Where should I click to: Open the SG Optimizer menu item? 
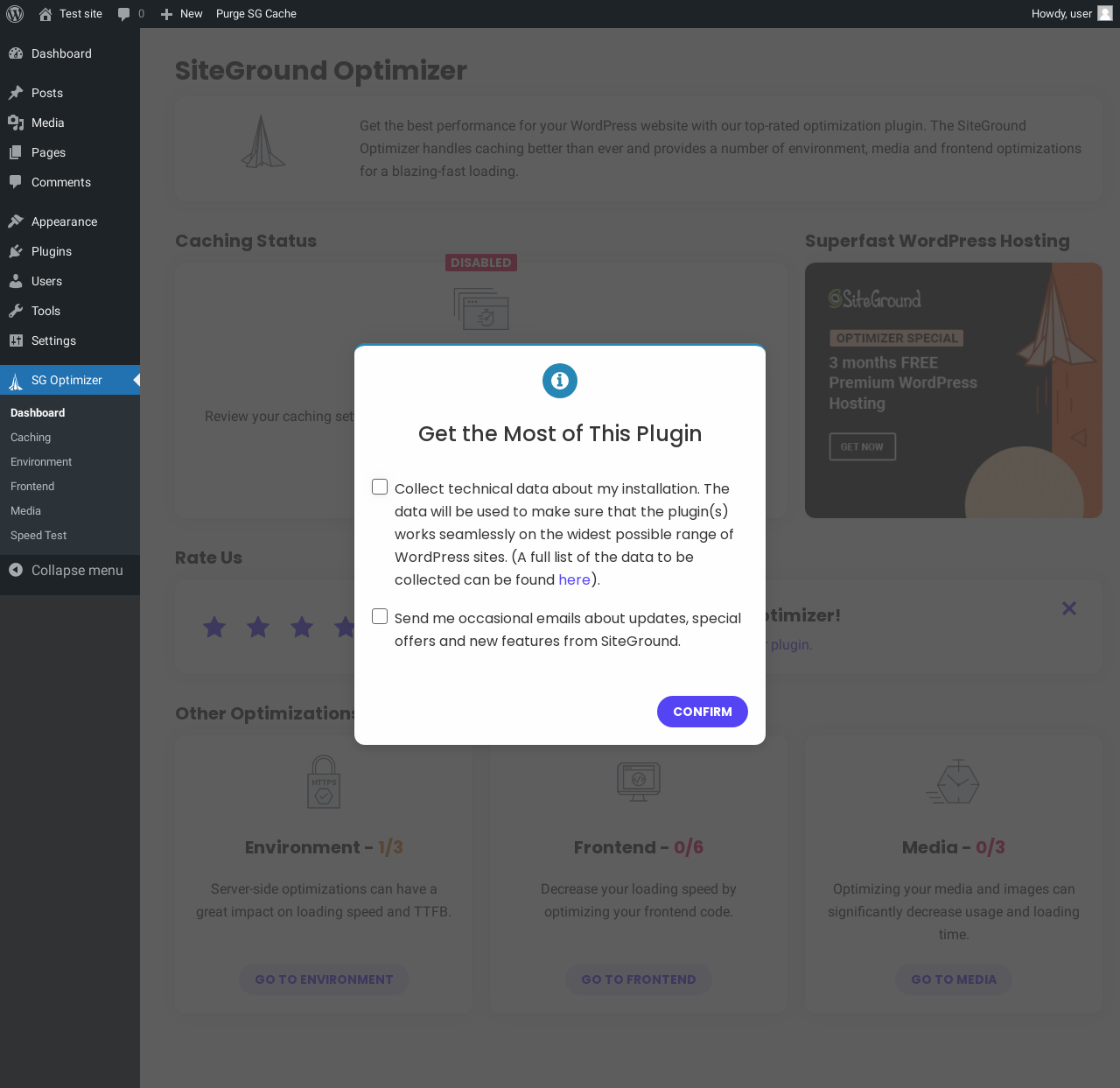click(x=70, y=380)
